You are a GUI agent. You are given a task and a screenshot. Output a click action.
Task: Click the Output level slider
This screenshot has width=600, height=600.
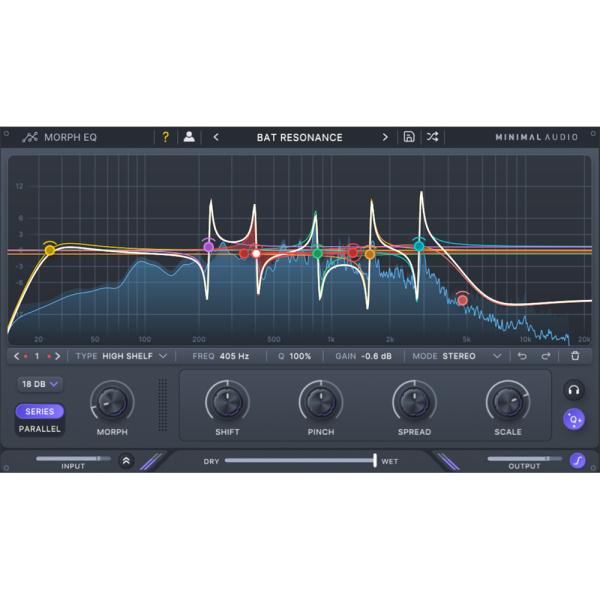(525, 458)
